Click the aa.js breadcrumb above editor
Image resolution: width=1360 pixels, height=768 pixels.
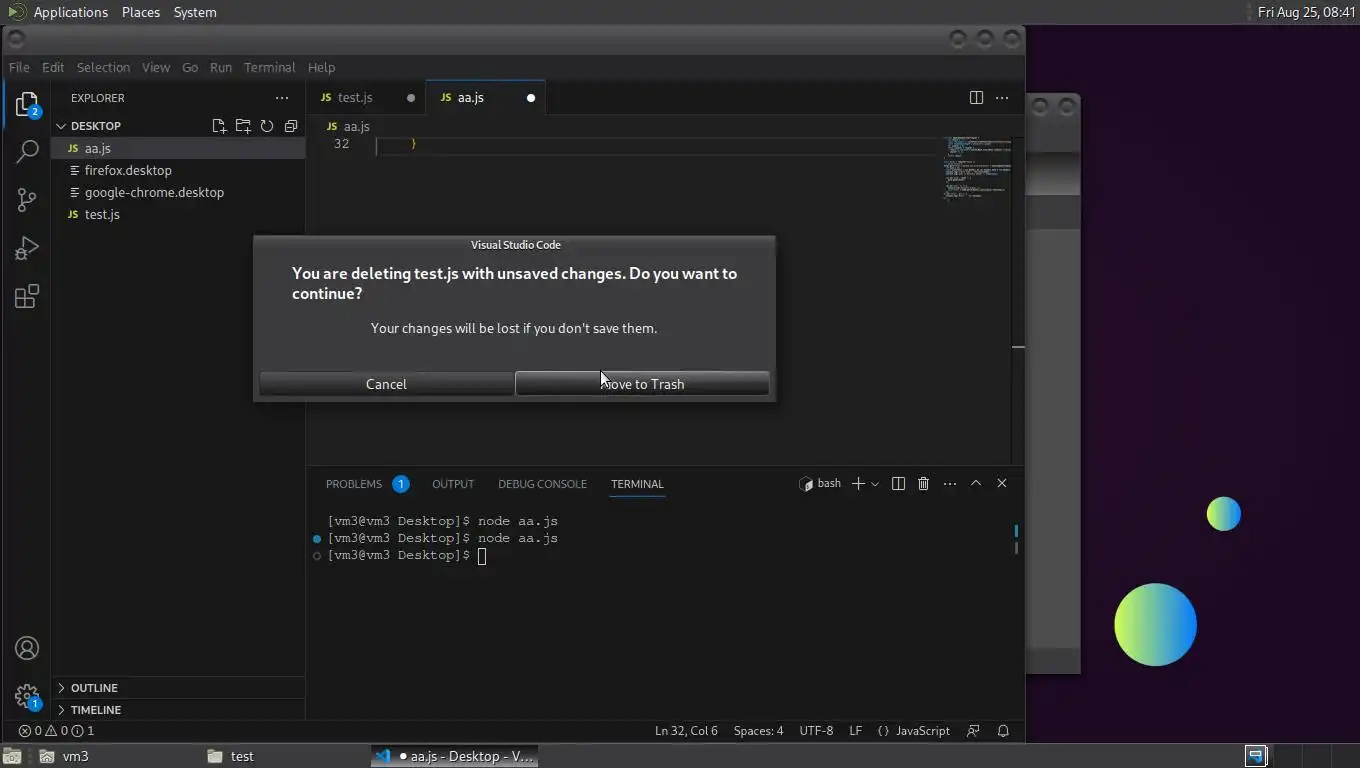tap(348, 126)
